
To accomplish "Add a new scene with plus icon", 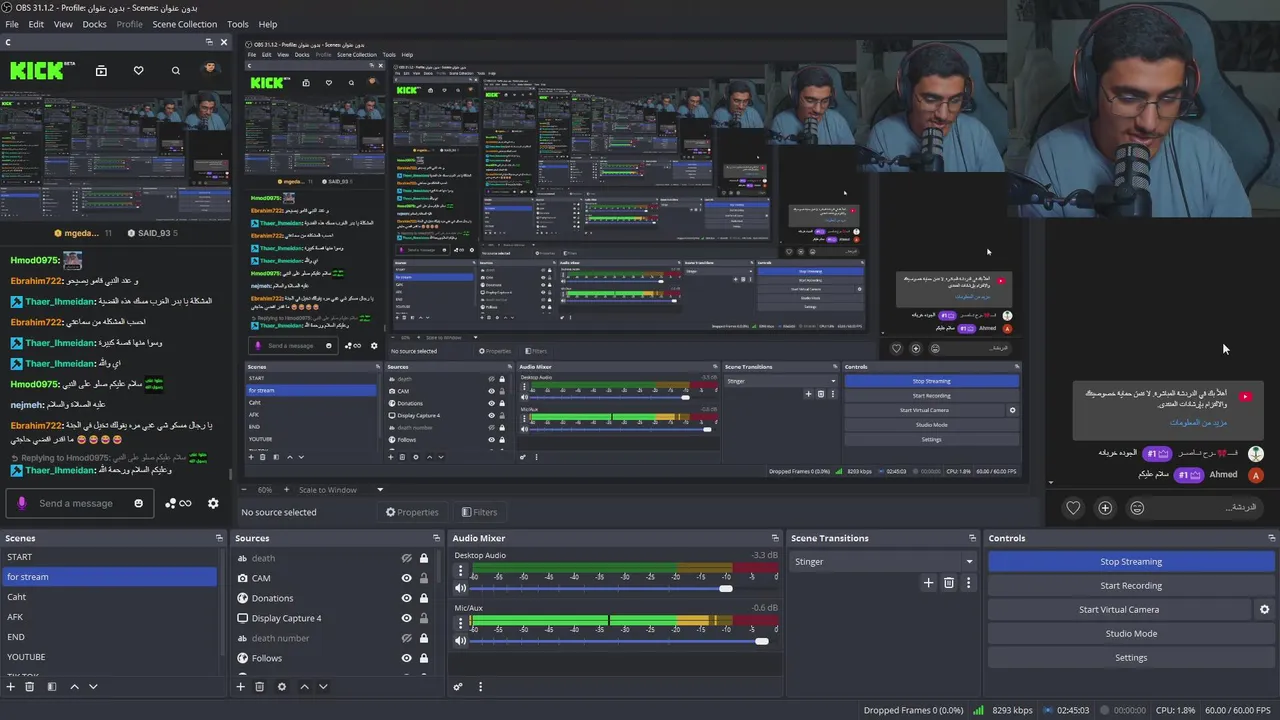I will pyautogui.click(x=11, y=686).
